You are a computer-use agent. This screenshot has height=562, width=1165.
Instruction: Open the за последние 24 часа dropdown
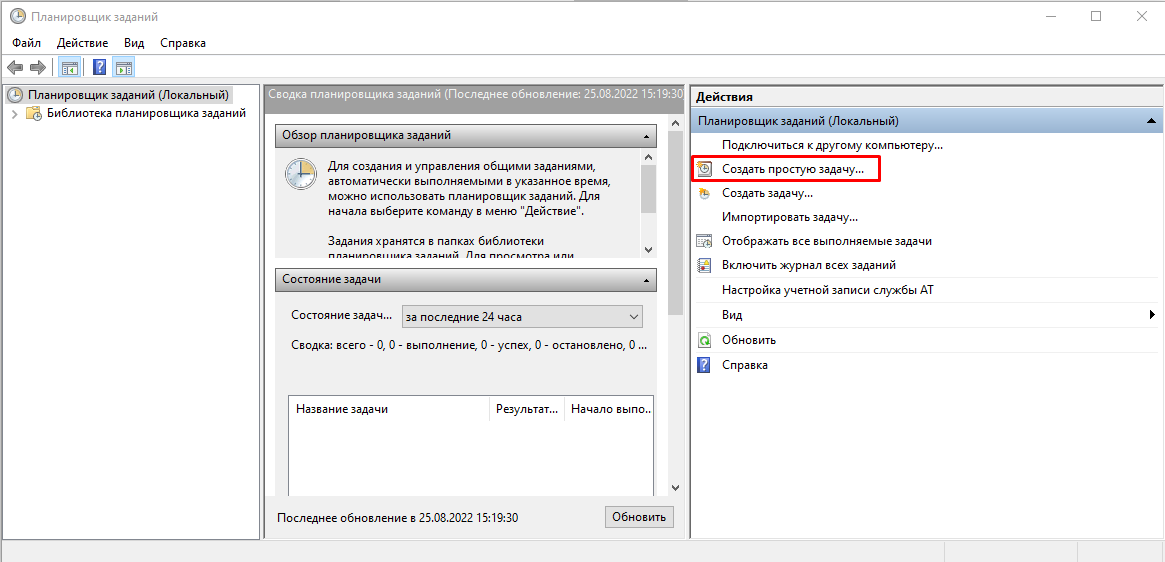coord(522,317)
